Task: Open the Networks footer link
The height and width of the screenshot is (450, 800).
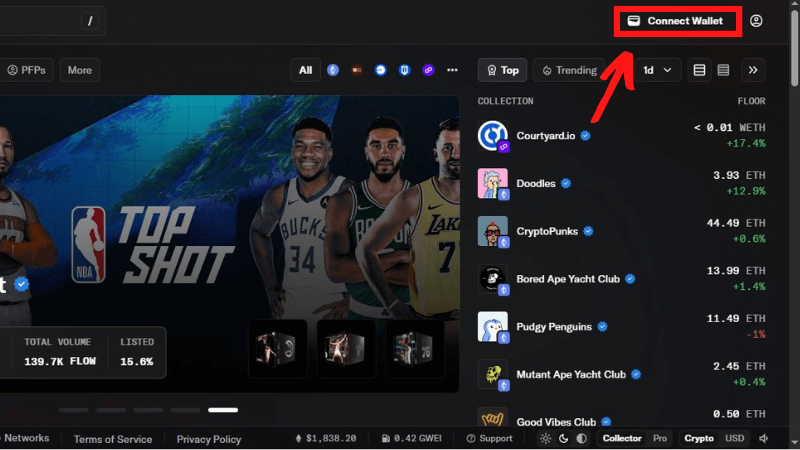Action: coord(26,438)
